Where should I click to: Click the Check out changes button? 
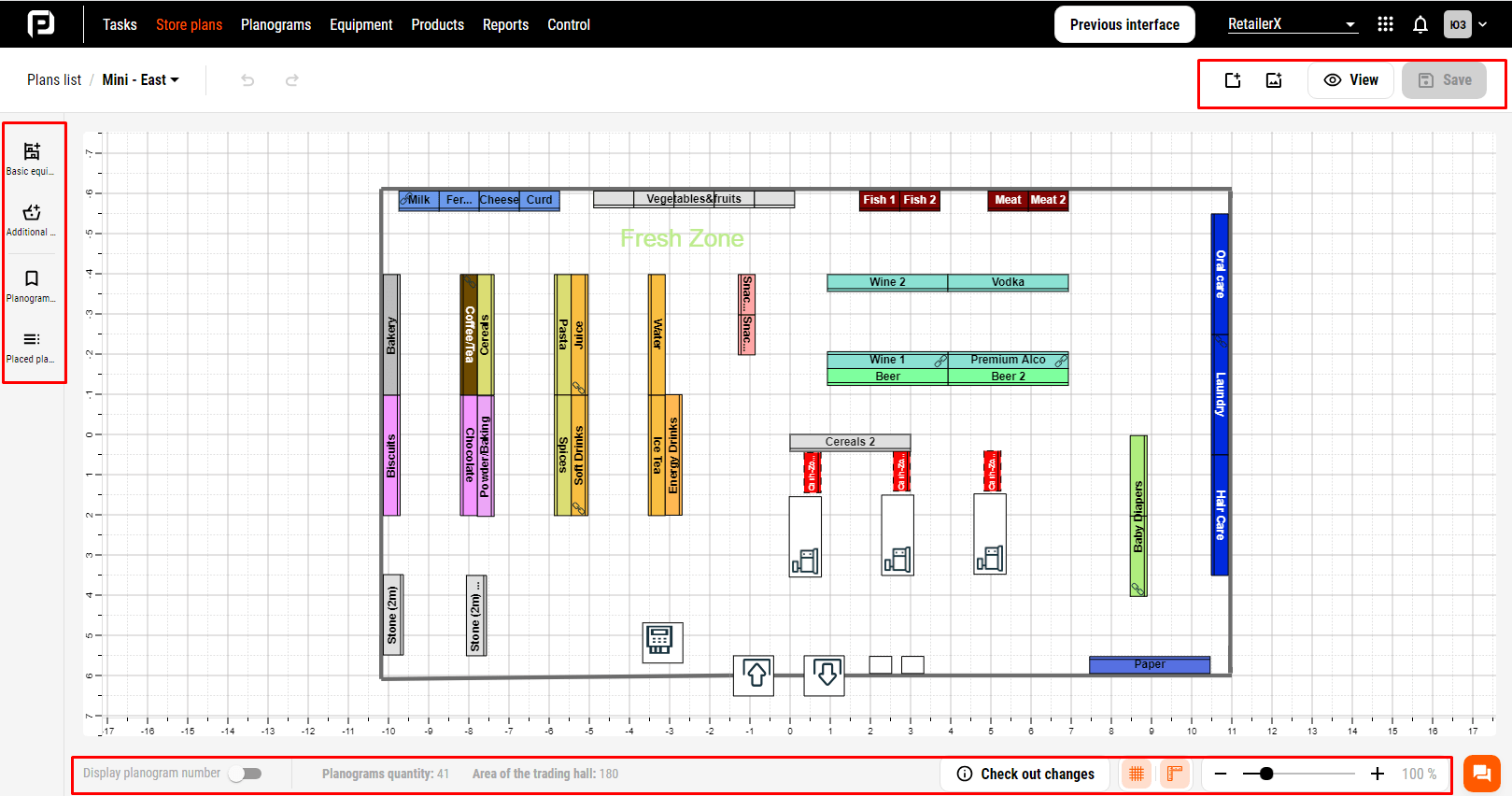(x=1025, y=774)
